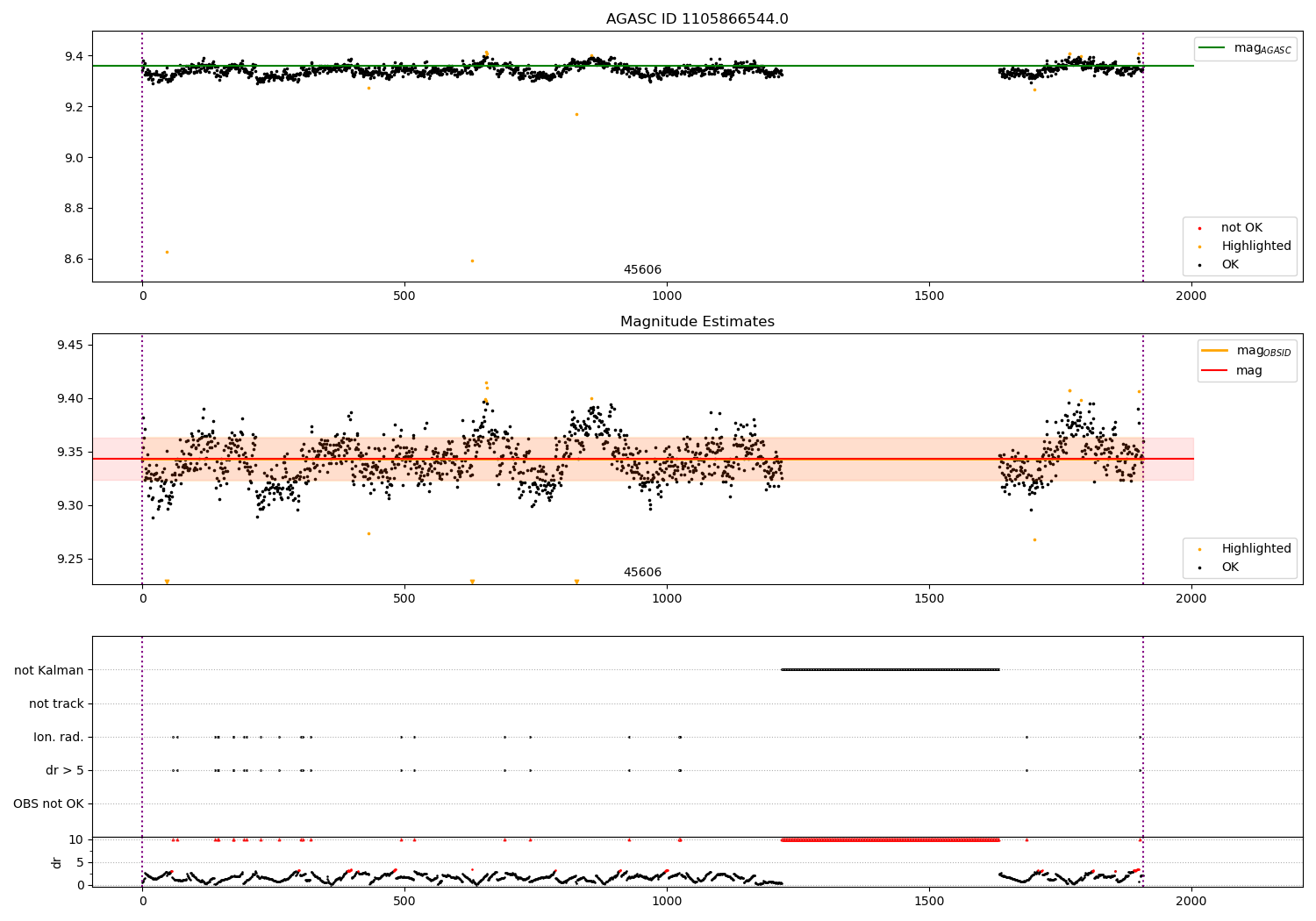Select the mag AGASC legend entry

tap(1245, 48)
